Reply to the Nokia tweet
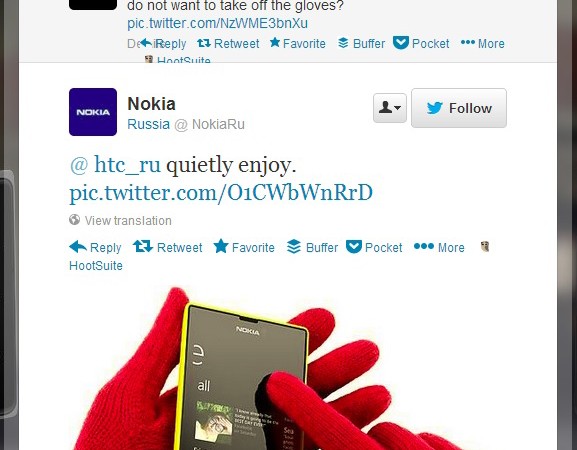The height and width of the screenshot is (450, 577). click(95, 247)
